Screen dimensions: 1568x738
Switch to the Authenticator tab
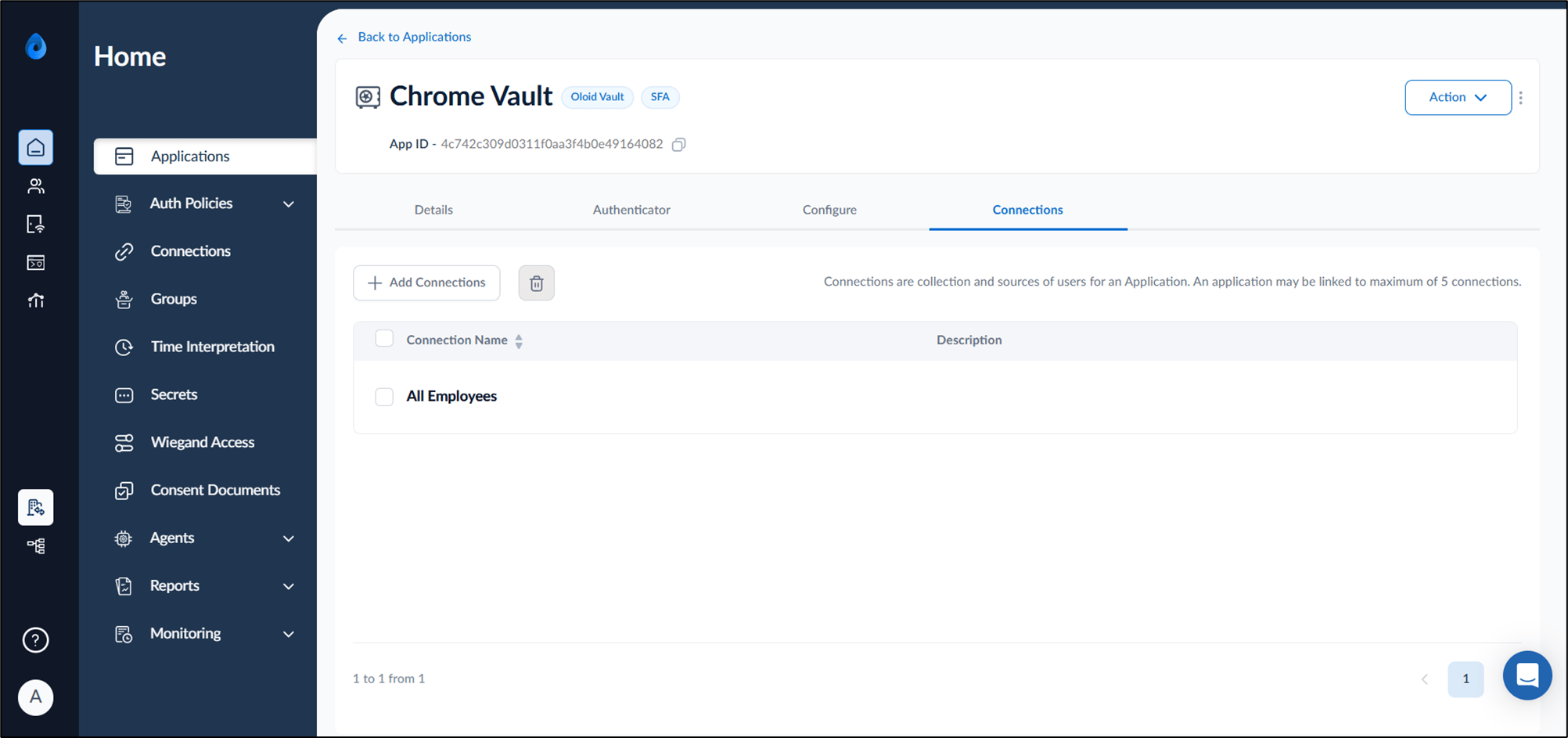tap(631, 210)
